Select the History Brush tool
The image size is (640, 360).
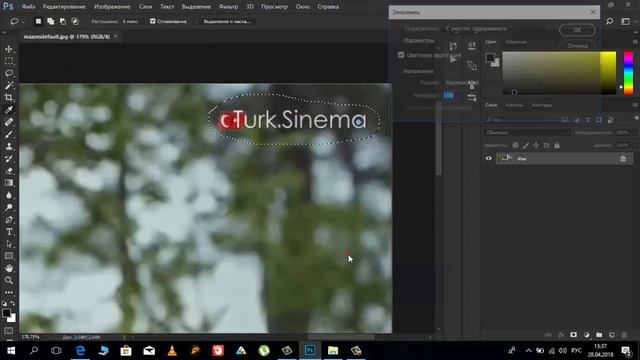(9, 159)
